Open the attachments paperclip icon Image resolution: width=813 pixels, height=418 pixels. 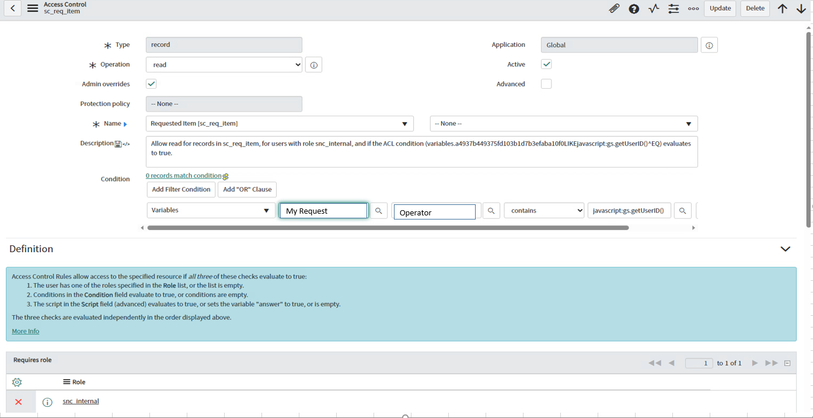point(614,9)
